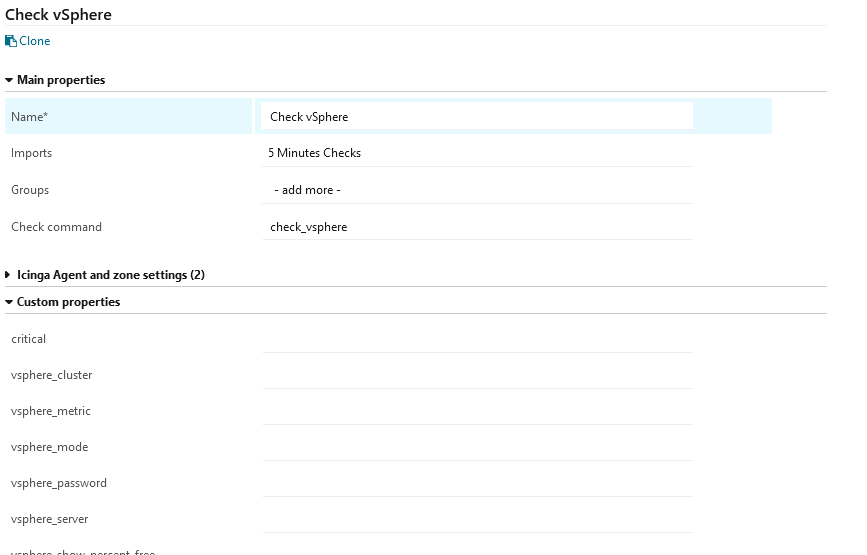Collapse the Main properties section

click(55, 80)
